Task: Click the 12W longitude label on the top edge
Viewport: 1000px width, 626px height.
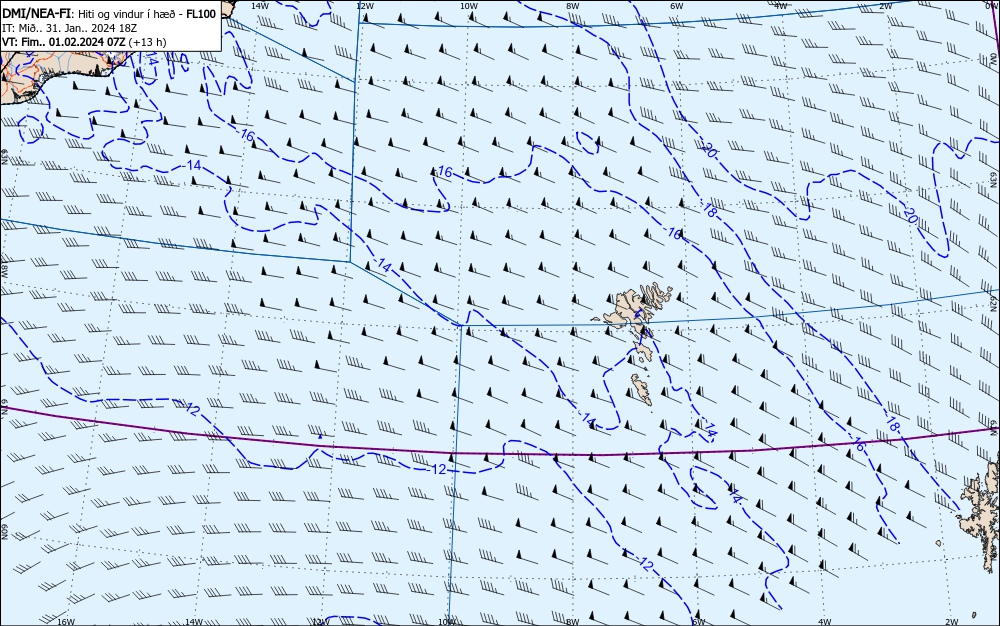Action: point(364,6)
